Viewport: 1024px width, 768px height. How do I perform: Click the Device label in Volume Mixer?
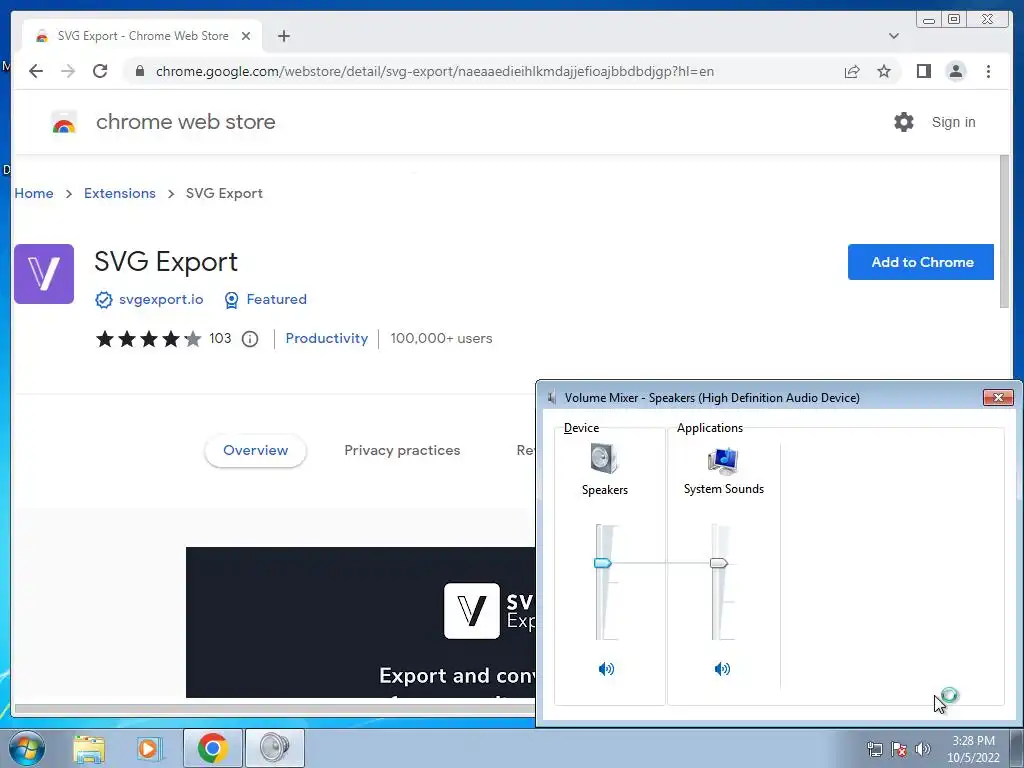click(x=581, y=428)
